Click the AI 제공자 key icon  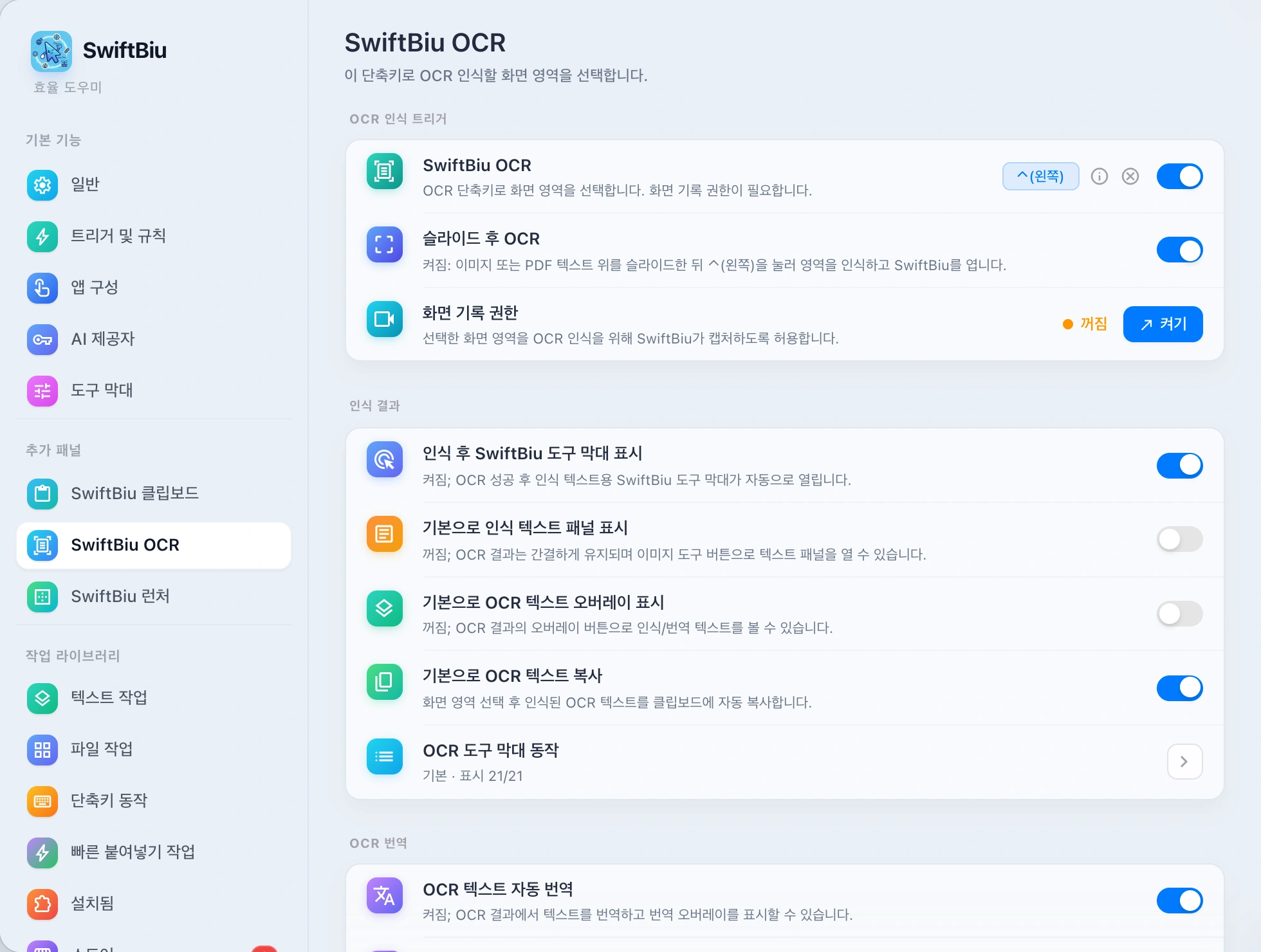tap(42, 340)
